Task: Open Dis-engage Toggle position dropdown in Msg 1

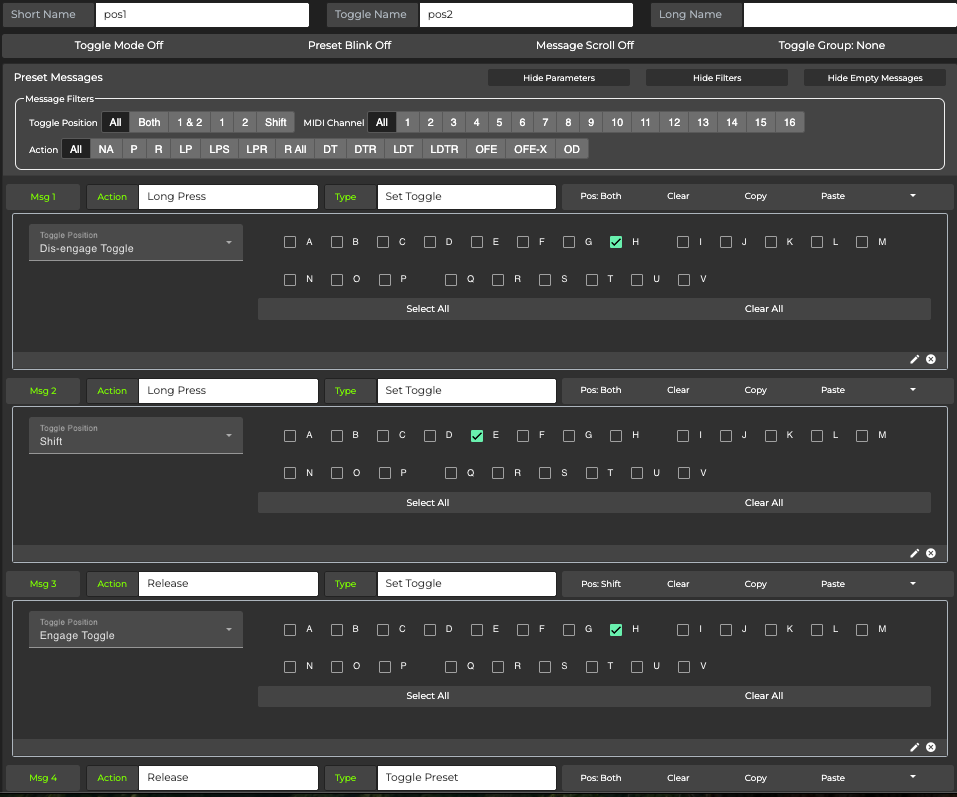Action: pyautogui.click(x=135, y=242)
